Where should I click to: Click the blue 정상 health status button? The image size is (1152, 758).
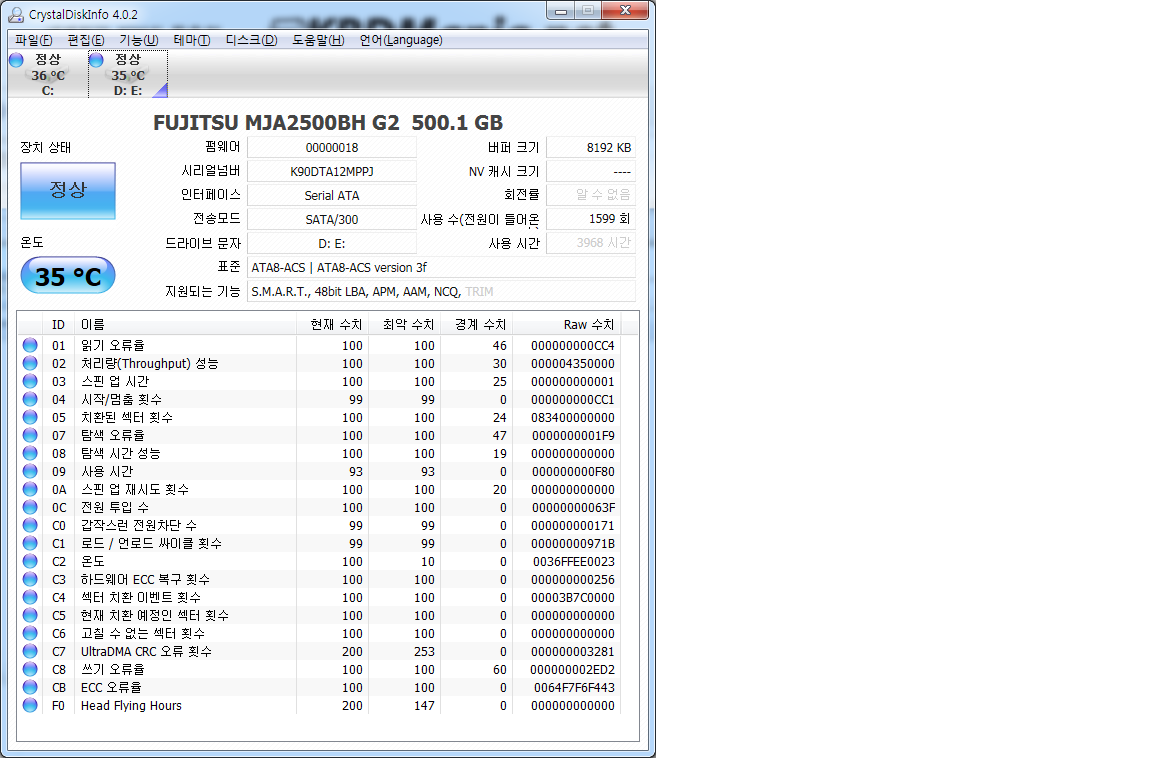tap(68, 190)
